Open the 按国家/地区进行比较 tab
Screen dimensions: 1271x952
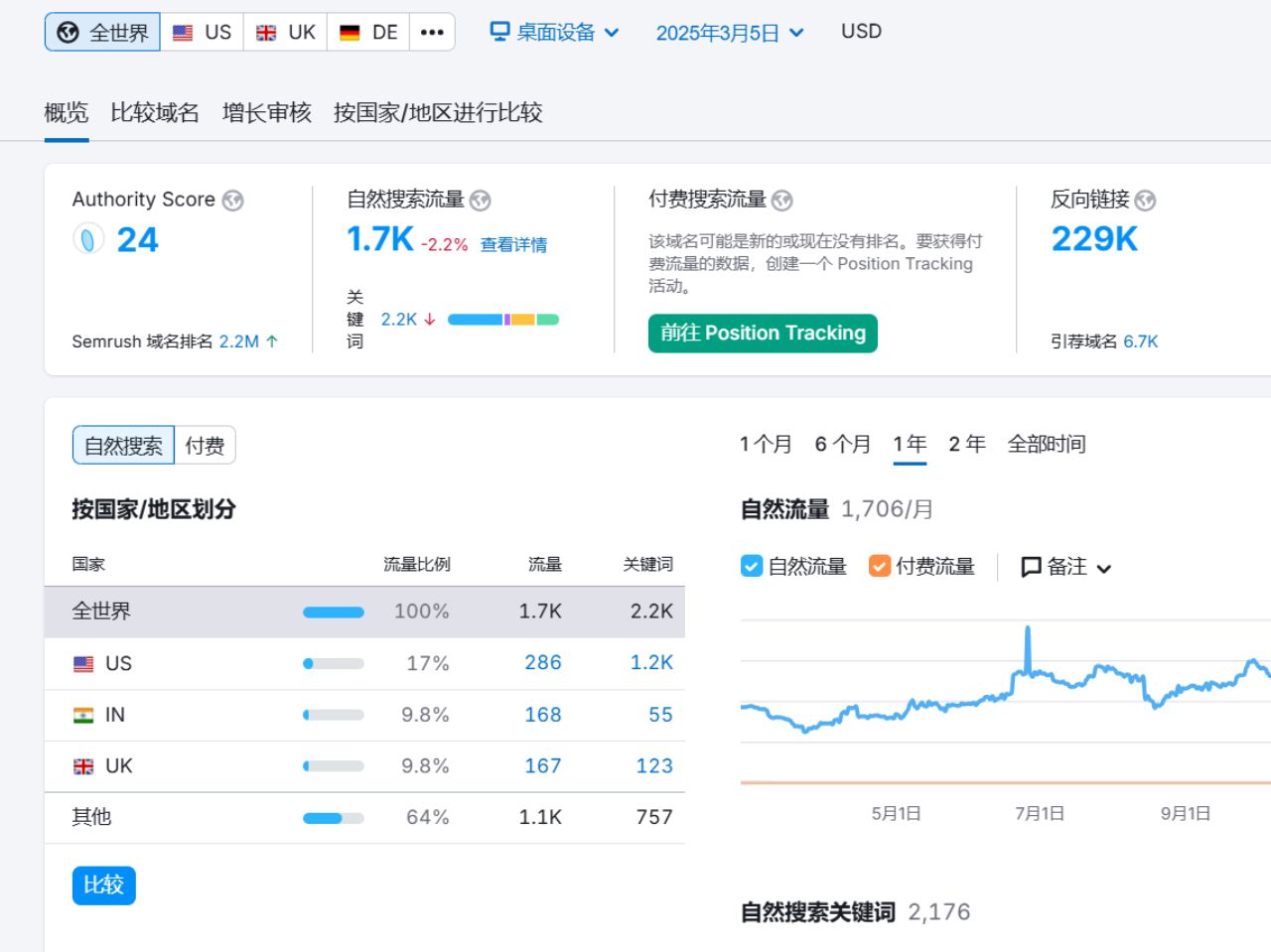pos(438,113)
